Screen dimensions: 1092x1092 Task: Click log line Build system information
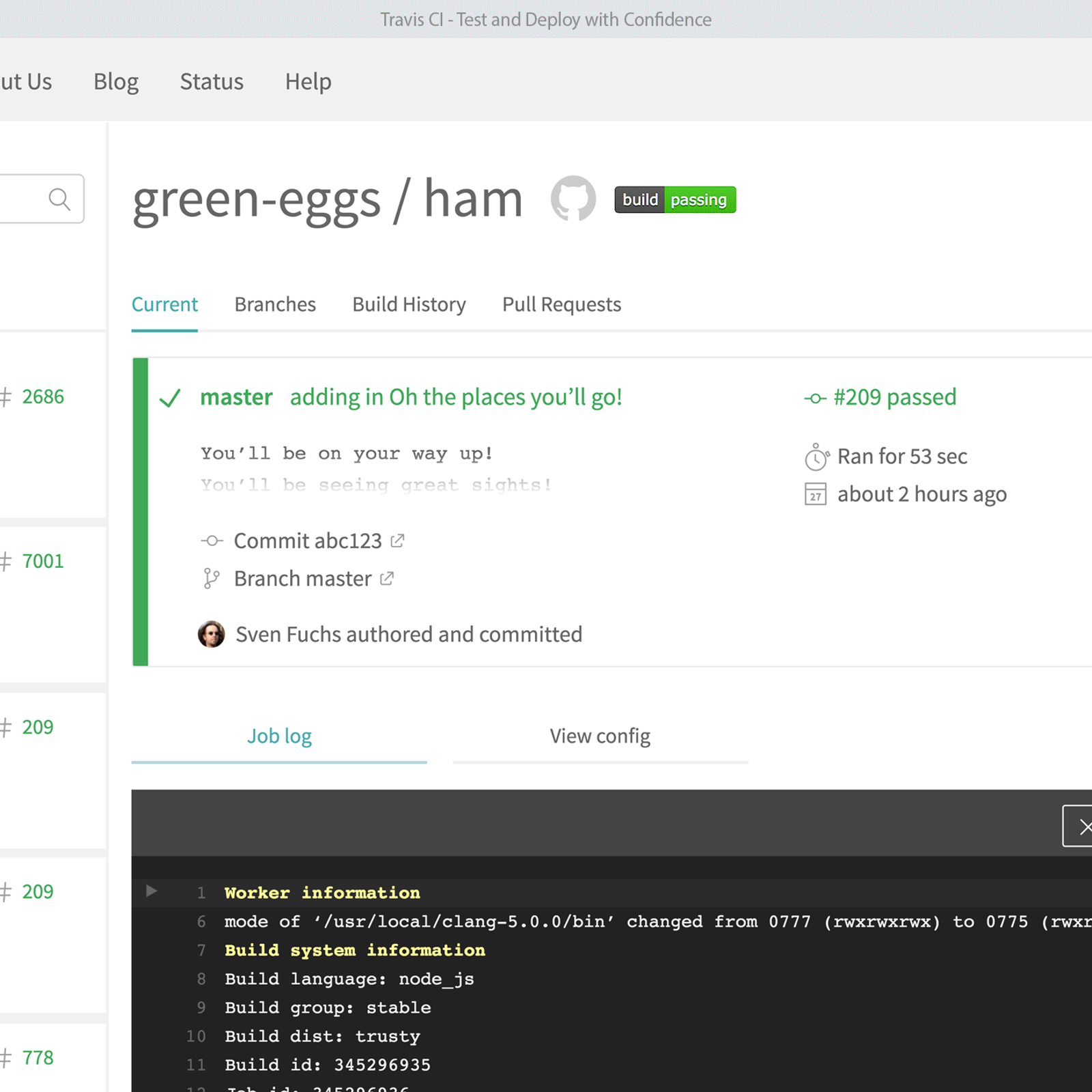[x=355, y=950]
